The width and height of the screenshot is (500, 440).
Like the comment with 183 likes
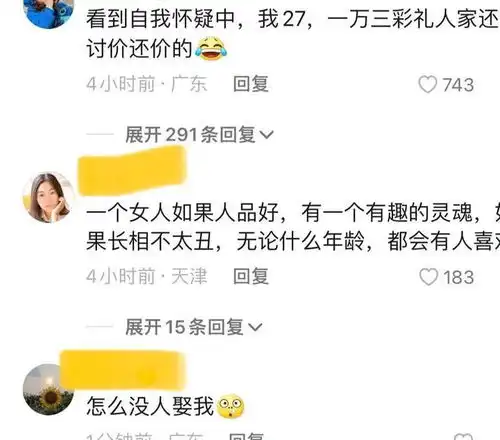428,277
